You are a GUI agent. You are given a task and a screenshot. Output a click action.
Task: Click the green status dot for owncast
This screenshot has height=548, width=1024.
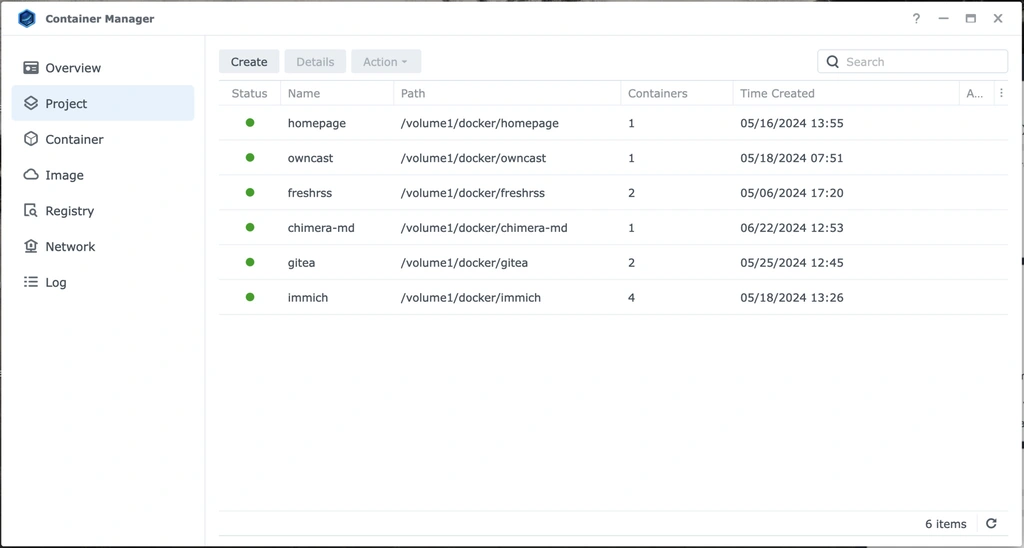click(x=249, y=157)
